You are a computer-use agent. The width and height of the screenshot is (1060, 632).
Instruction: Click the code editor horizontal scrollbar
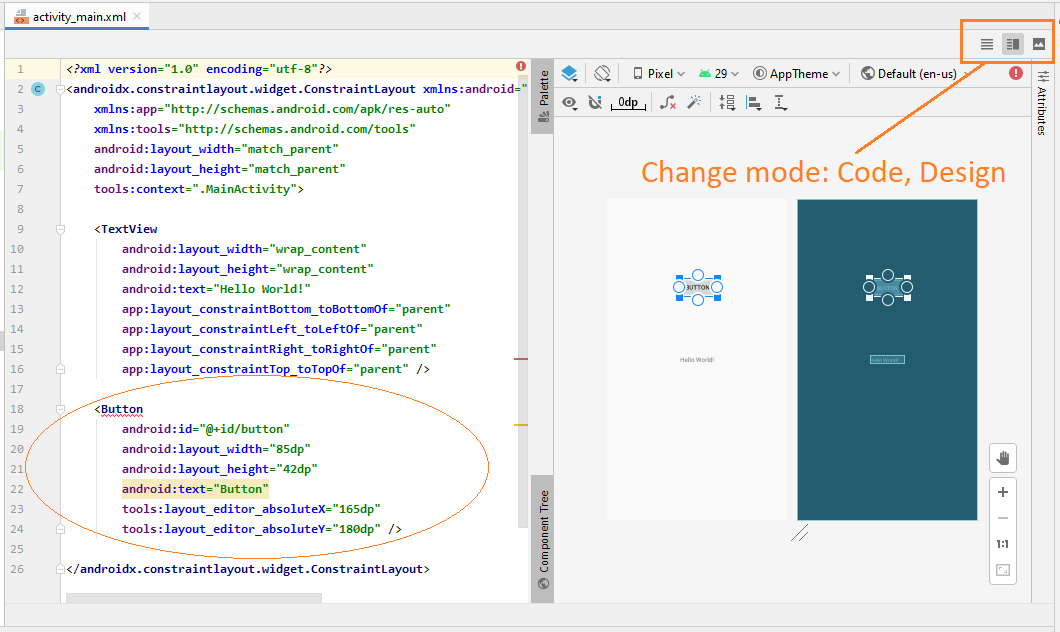[x=193, y=598]
